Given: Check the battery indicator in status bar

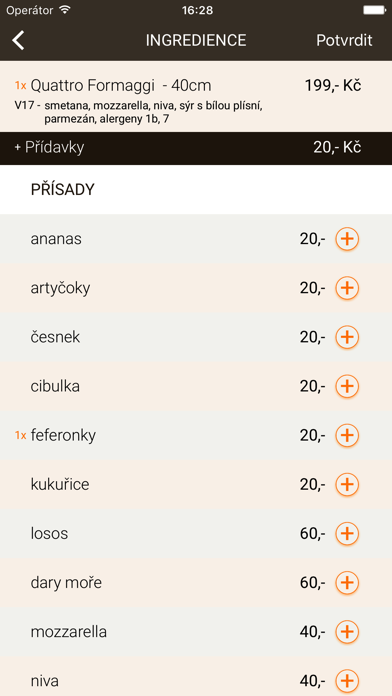Looking at the screenshot, I should [x=374, y=10].
